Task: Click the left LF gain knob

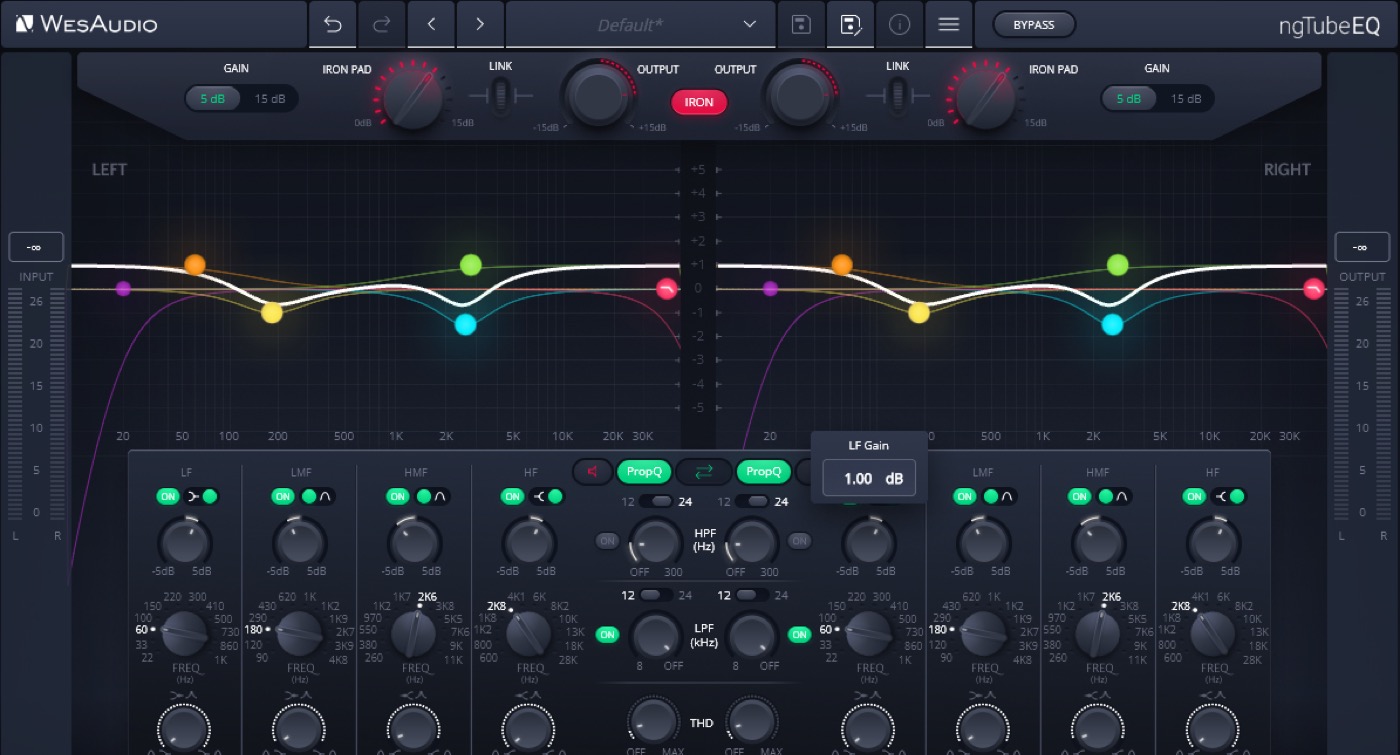Action: point(185,543)
